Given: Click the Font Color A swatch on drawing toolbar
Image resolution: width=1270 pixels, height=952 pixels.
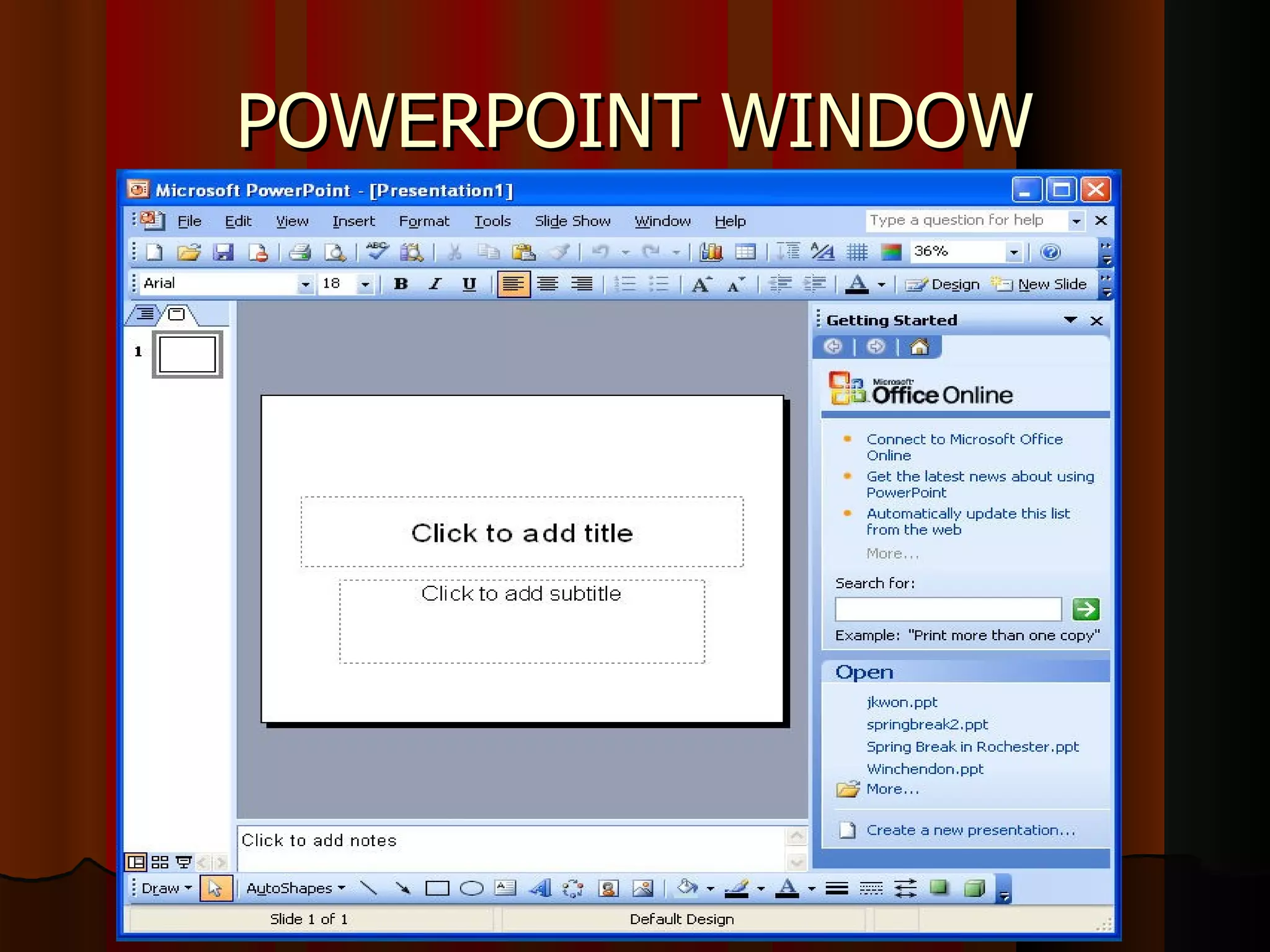Looking at the screenshot, I should pyautogui.click(x=788, y=888).
